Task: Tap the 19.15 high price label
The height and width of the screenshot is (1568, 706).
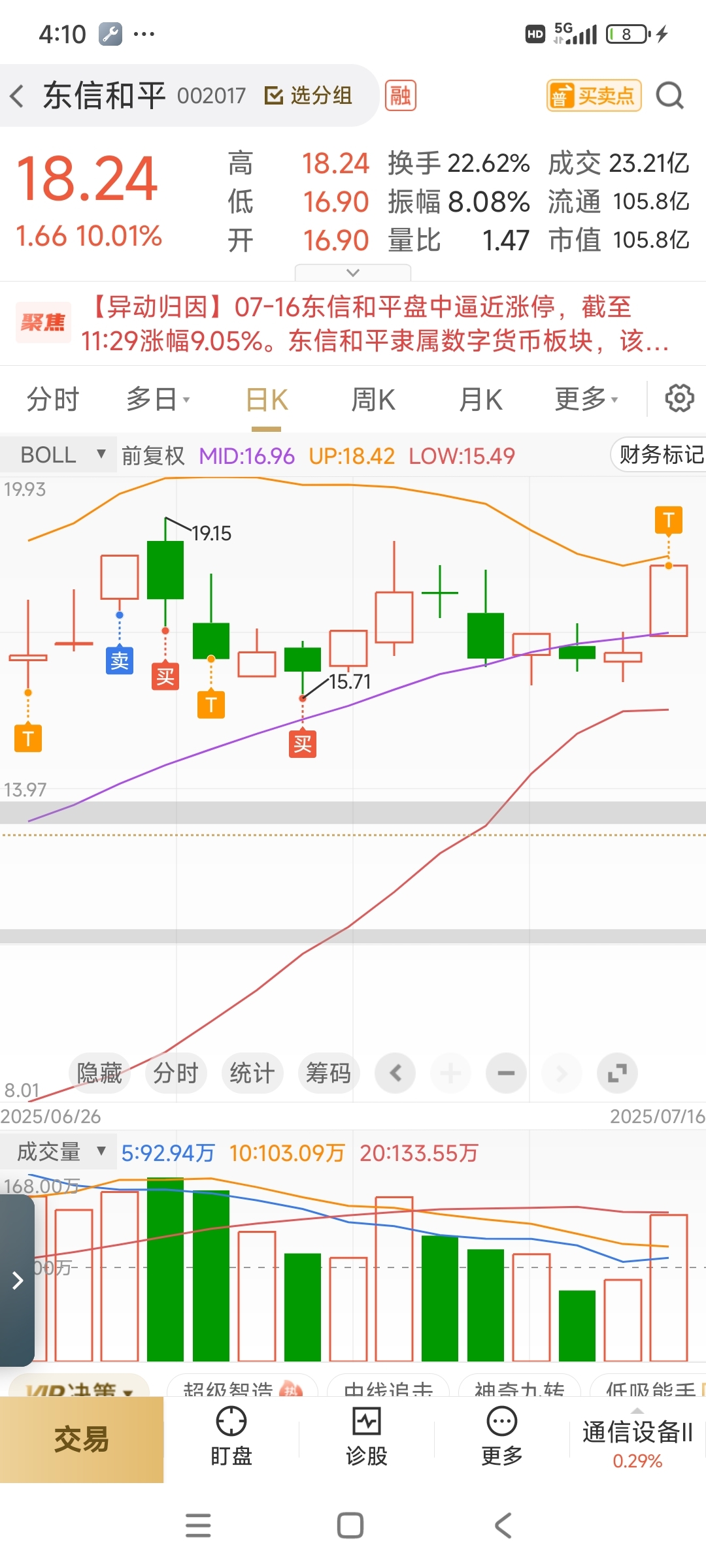Action: [211, 533]
